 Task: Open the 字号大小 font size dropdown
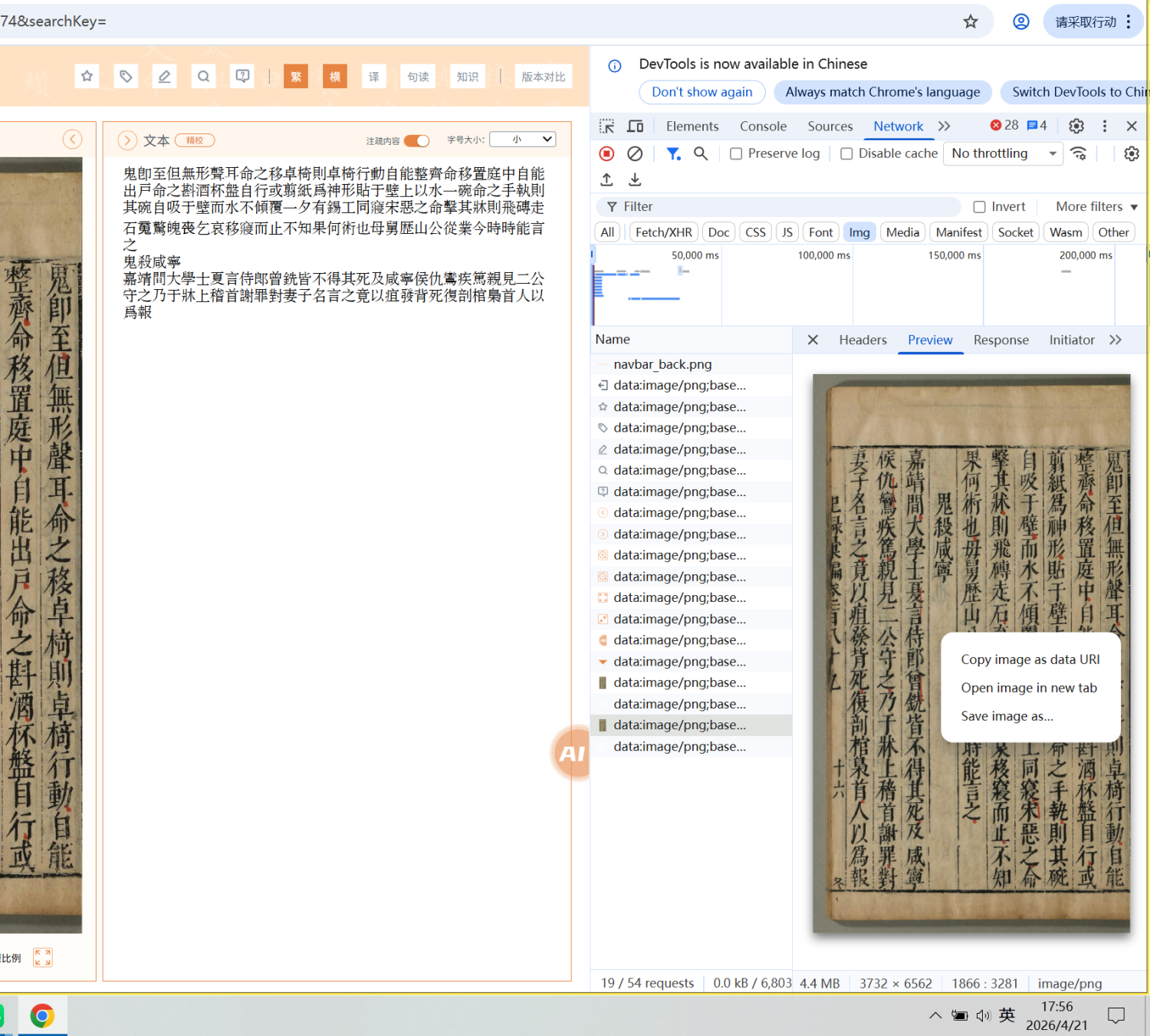coord(523,140)
